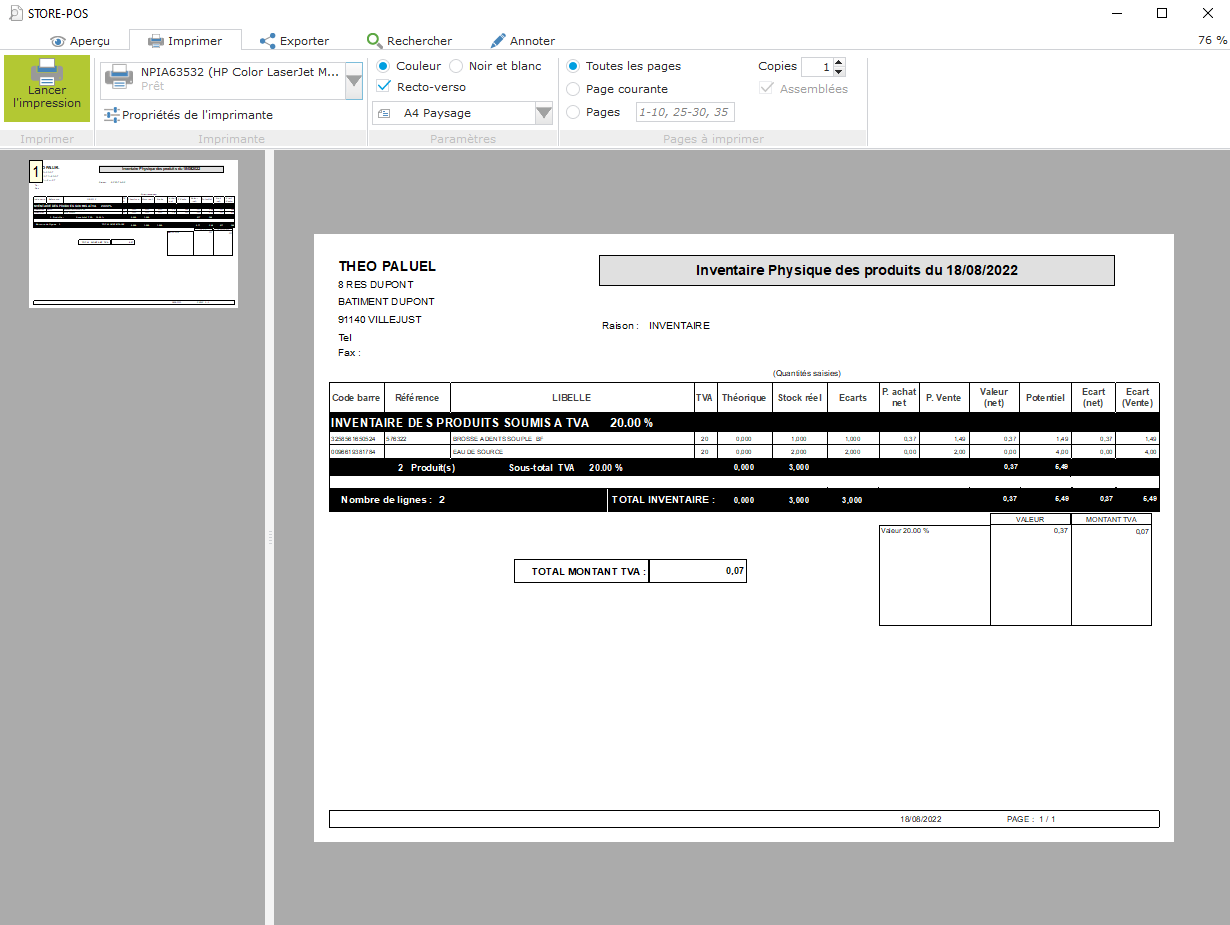Uncheck the Recto-verso checkbox
Viewport: 1230px width, 925px height.
(x=384, y=87)
